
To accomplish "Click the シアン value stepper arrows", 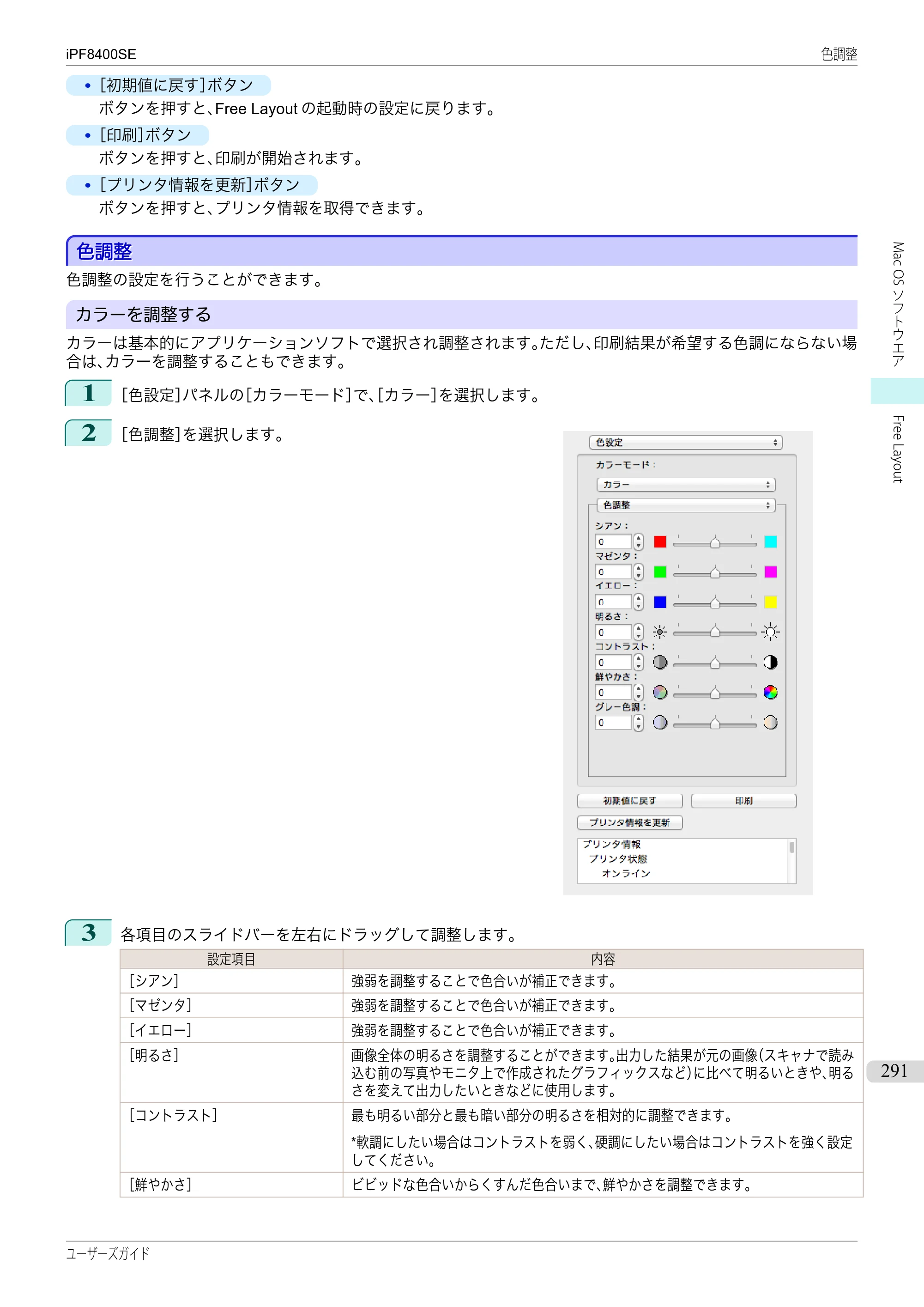I will 638,541.
